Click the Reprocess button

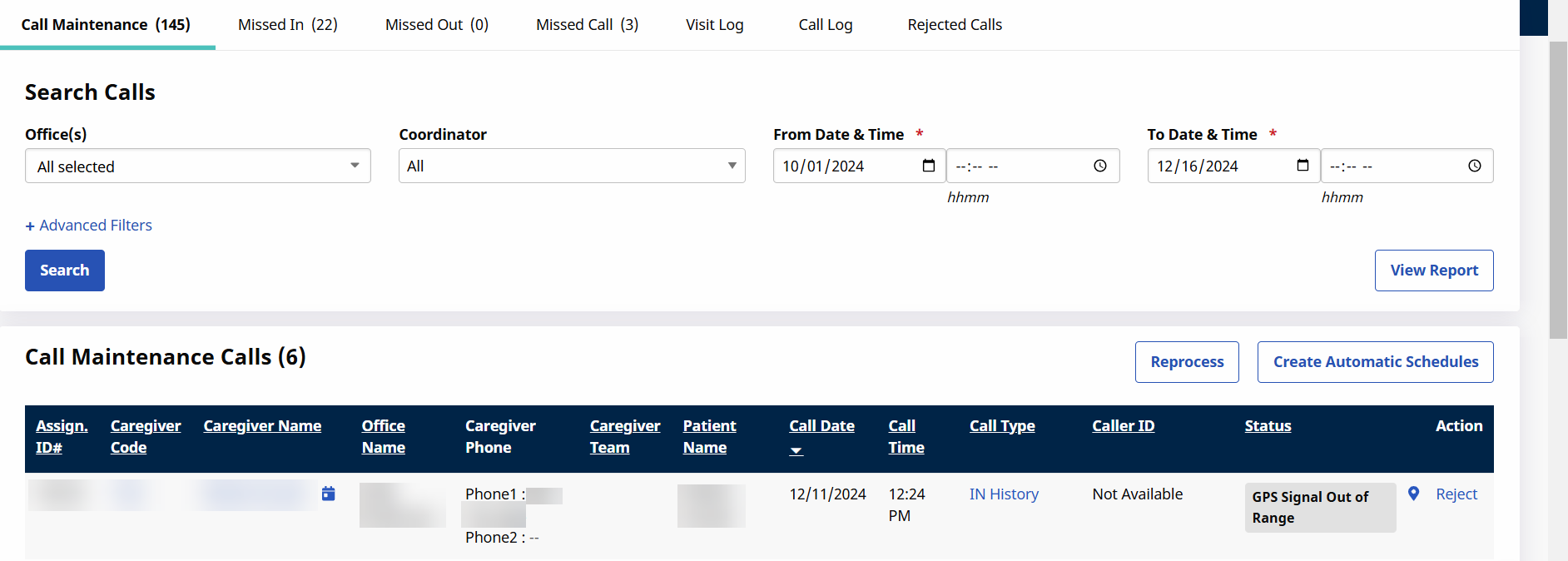(x=1187, y=362)
